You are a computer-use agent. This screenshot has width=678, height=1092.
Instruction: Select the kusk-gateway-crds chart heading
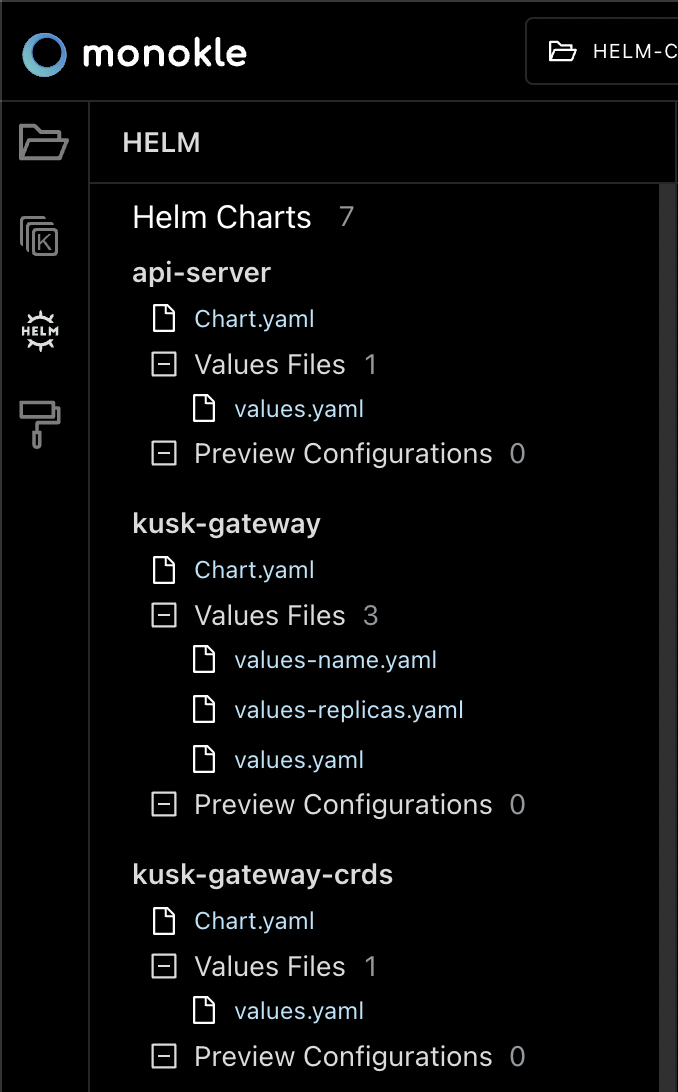[x=262, y=874]
